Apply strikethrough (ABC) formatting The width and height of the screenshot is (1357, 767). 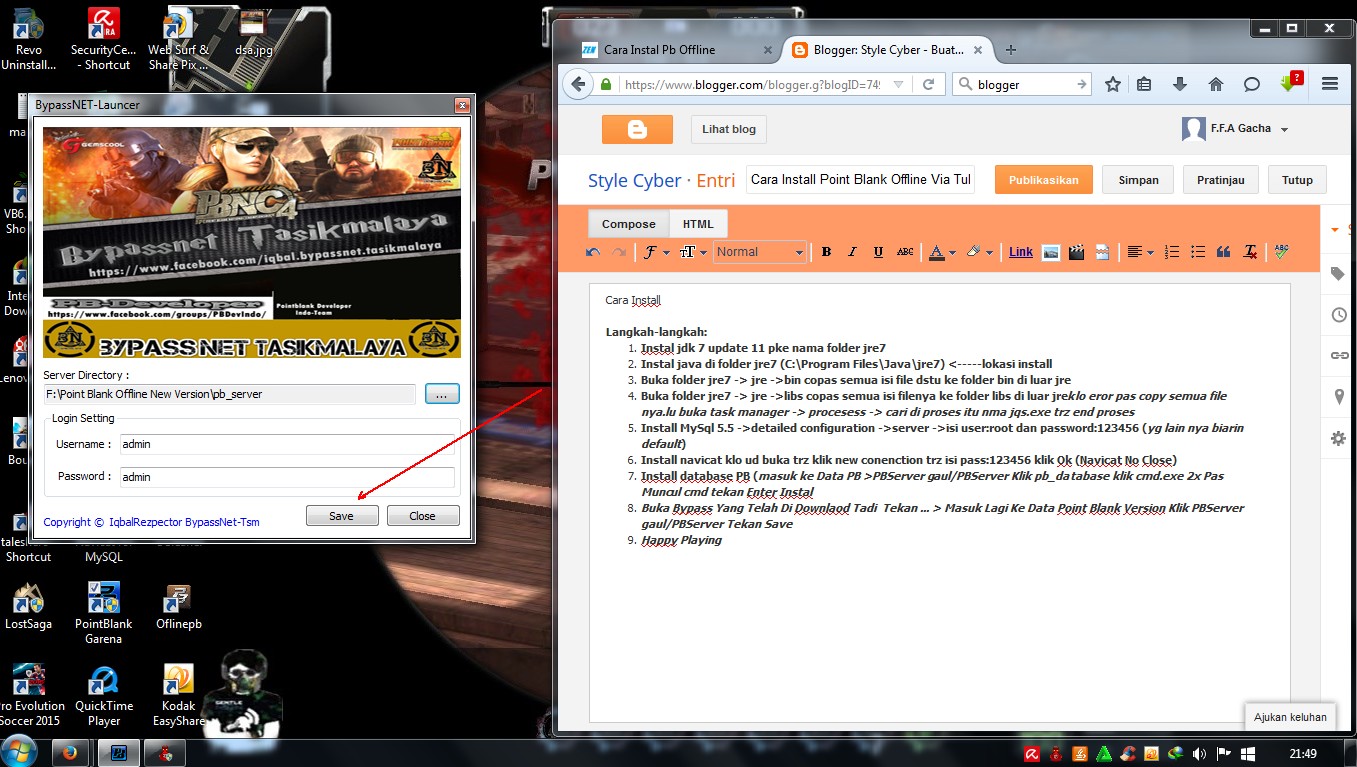click(x=905, y=252)
